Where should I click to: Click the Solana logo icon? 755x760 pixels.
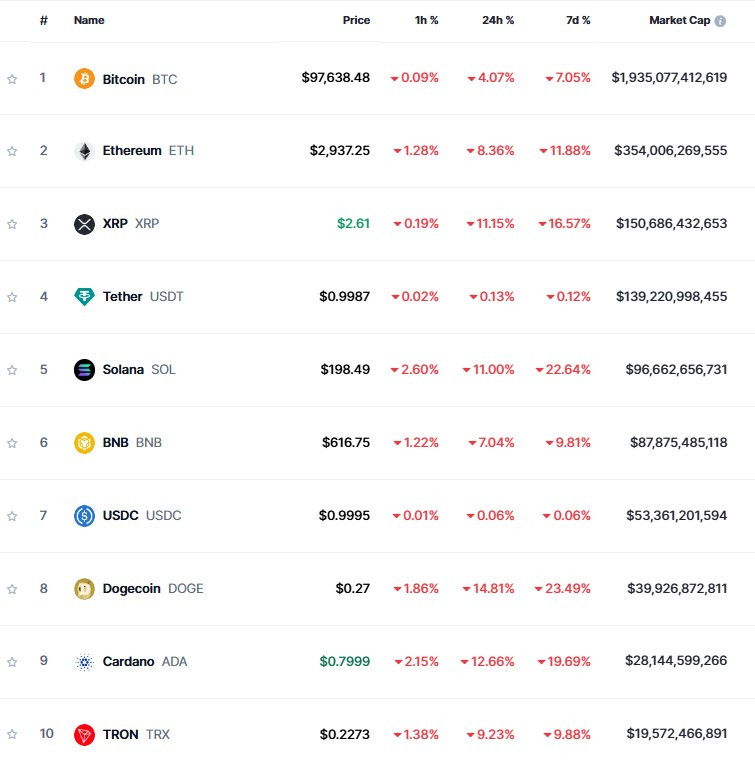click(85, 370)
